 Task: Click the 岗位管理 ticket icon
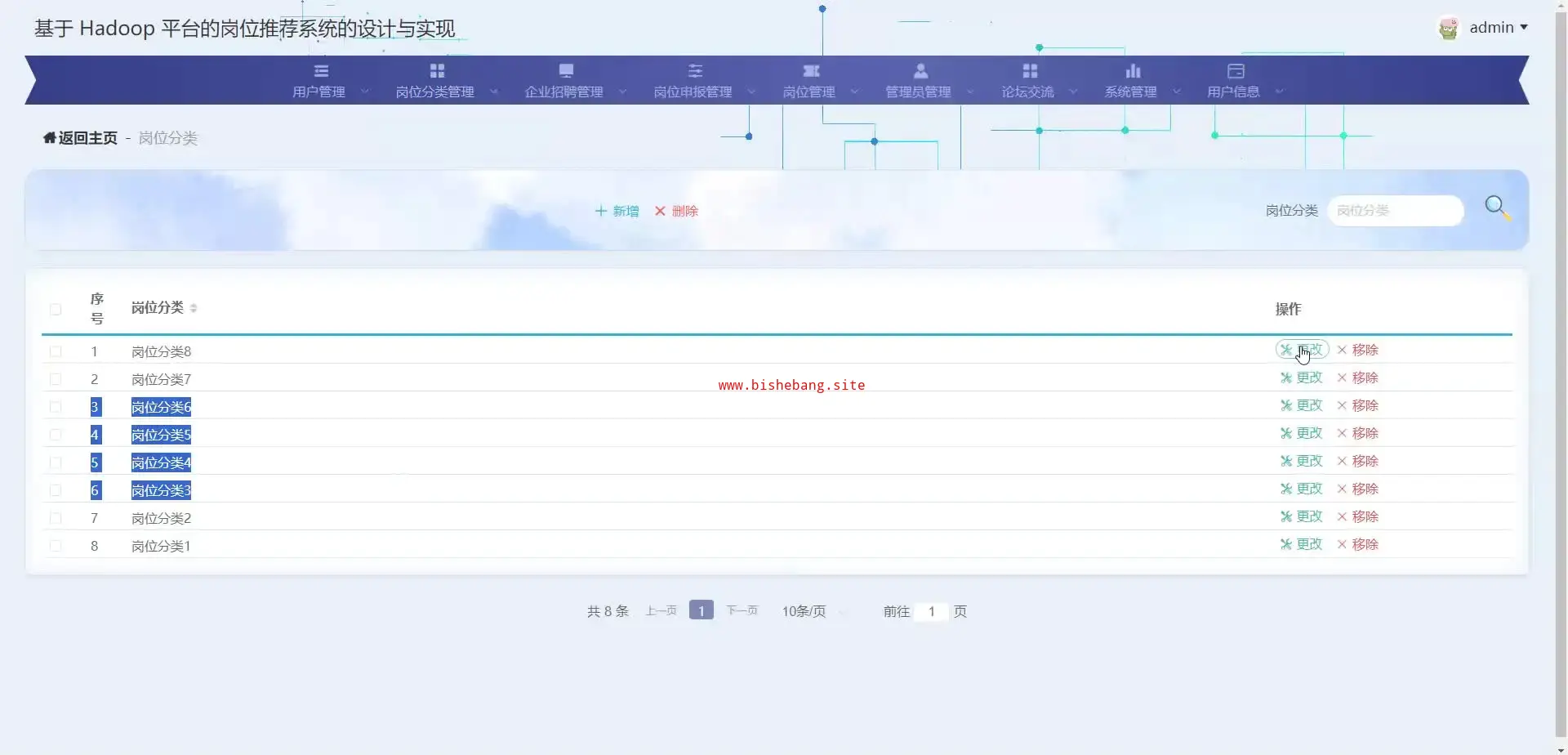[x=811, y=71]
